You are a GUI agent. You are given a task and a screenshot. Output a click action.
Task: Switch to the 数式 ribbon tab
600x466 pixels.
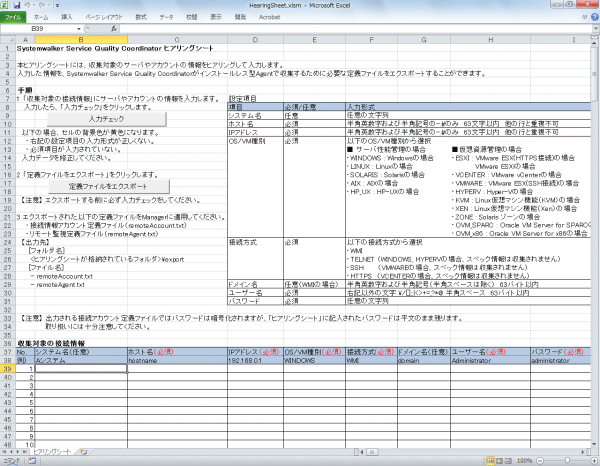click(141, 17)
